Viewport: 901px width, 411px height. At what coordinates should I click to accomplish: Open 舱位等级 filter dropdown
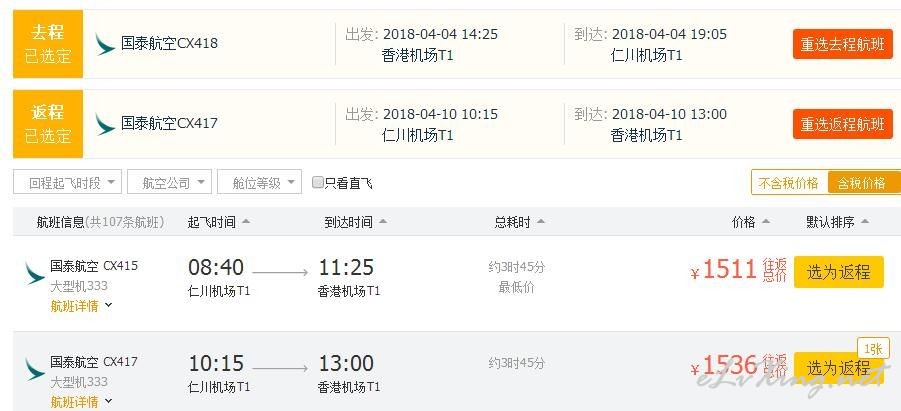click(x=260, y=182)
